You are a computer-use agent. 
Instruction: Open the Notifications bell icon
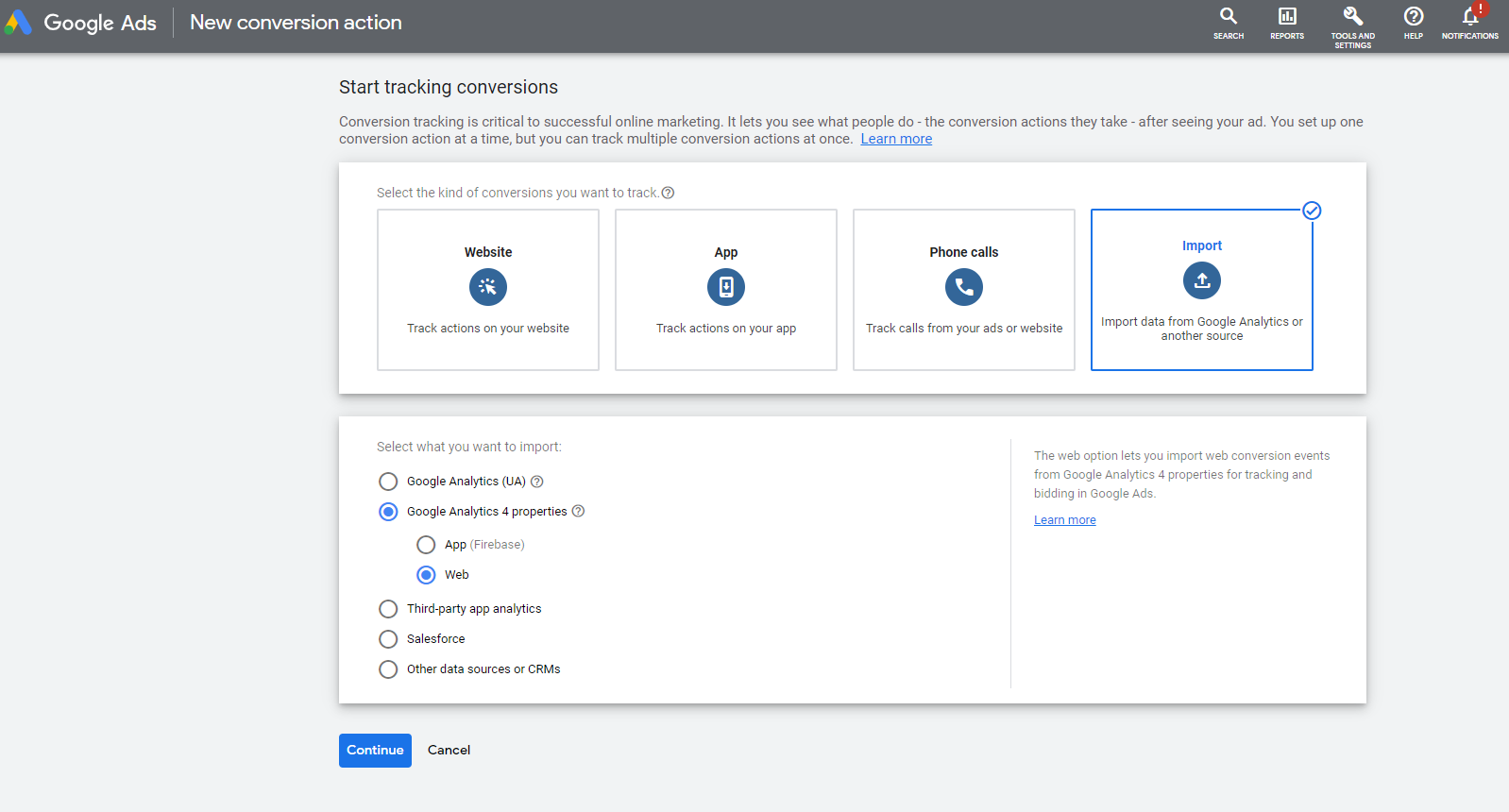click(1470, 16)
